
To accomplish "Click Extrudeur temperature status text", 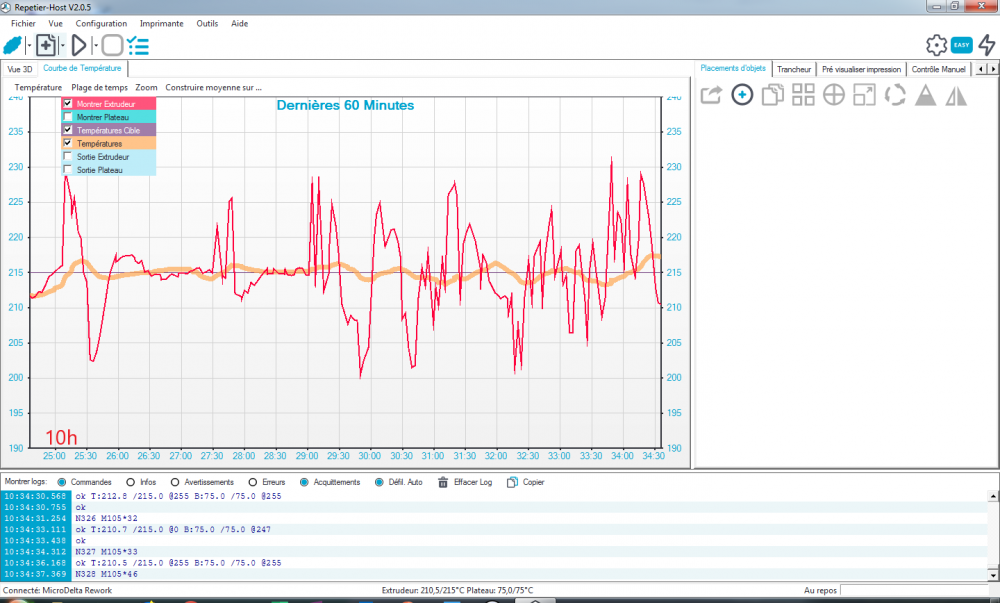I will click(x=457, y=590).
